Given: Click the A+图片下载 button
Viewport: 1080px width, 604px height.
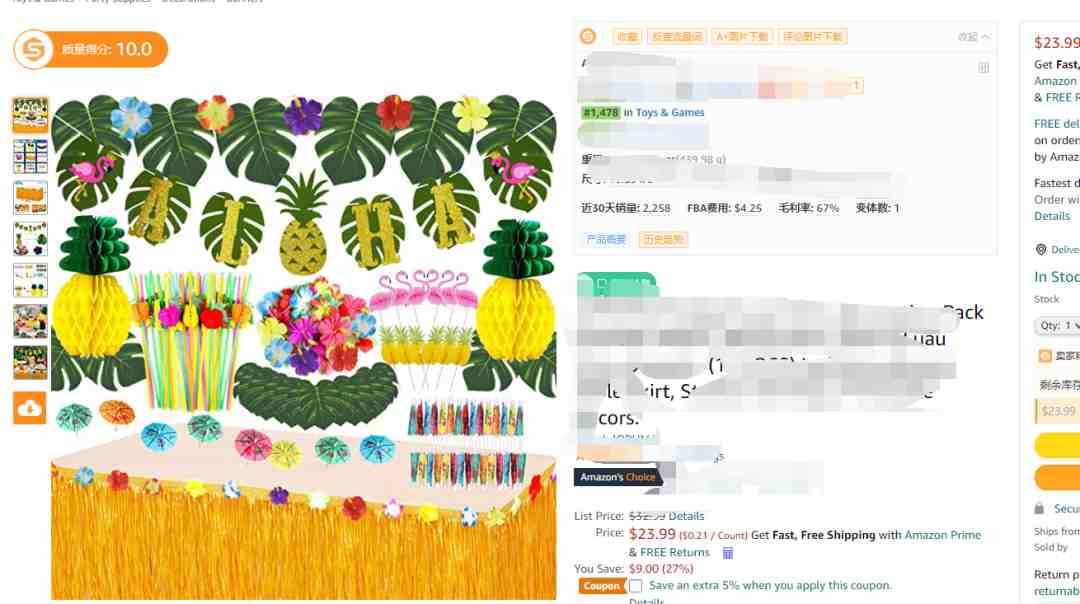Looking at the screenshot, I should coord(742,37).
